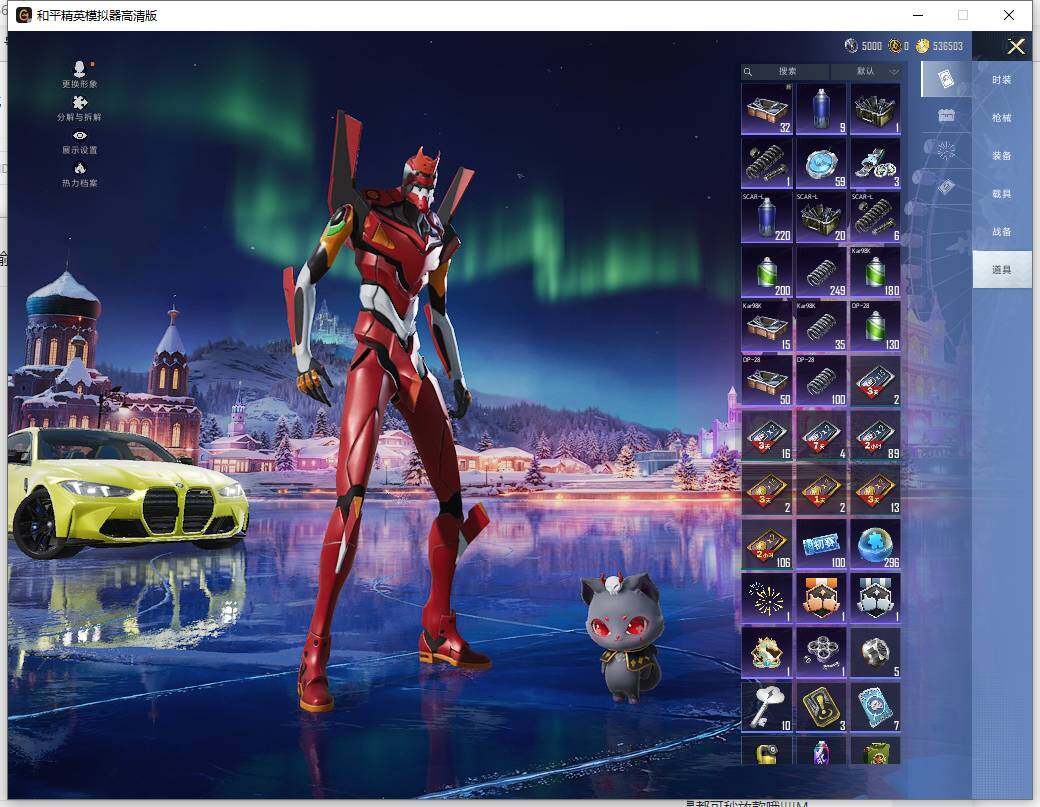This screenshot has width=1040, height=807.
Task: Select the material tray item with count 32
Action: pyautogui.click(x=767, y=109)
